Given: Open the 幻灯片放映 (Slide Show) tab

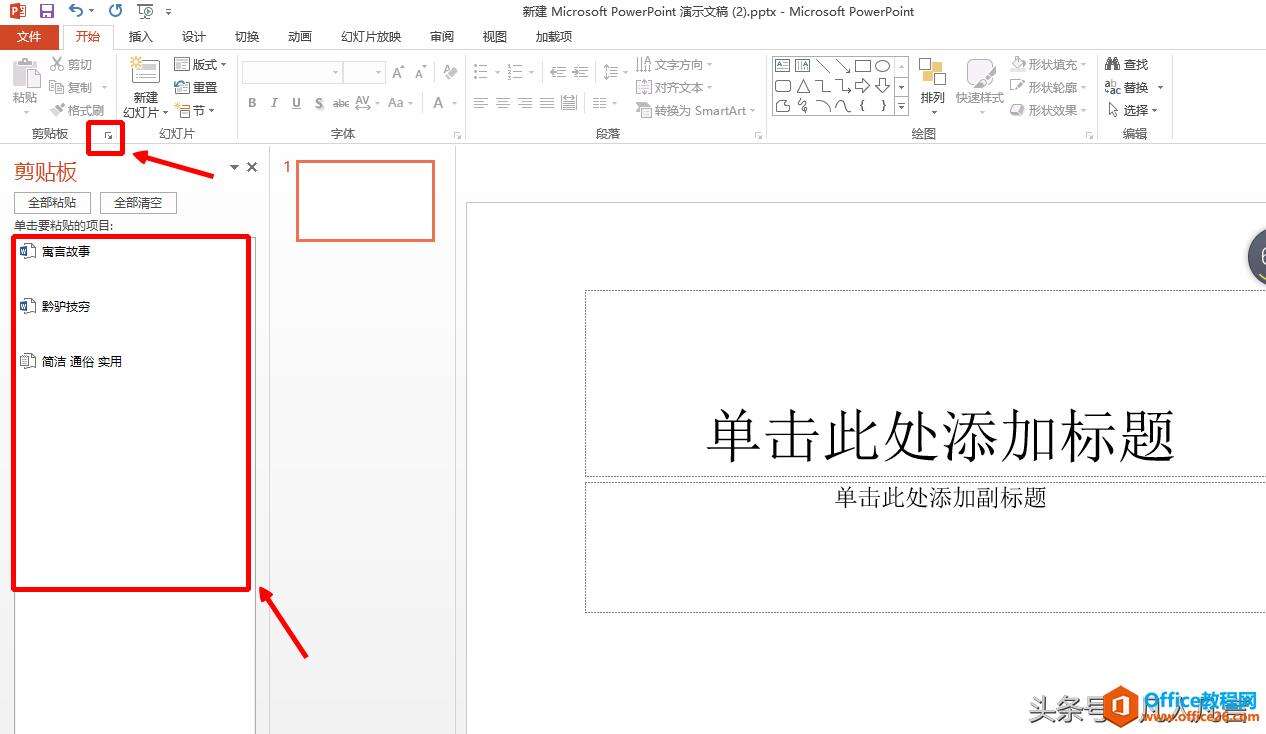Looking at the screenshot, I should (371, 37).
